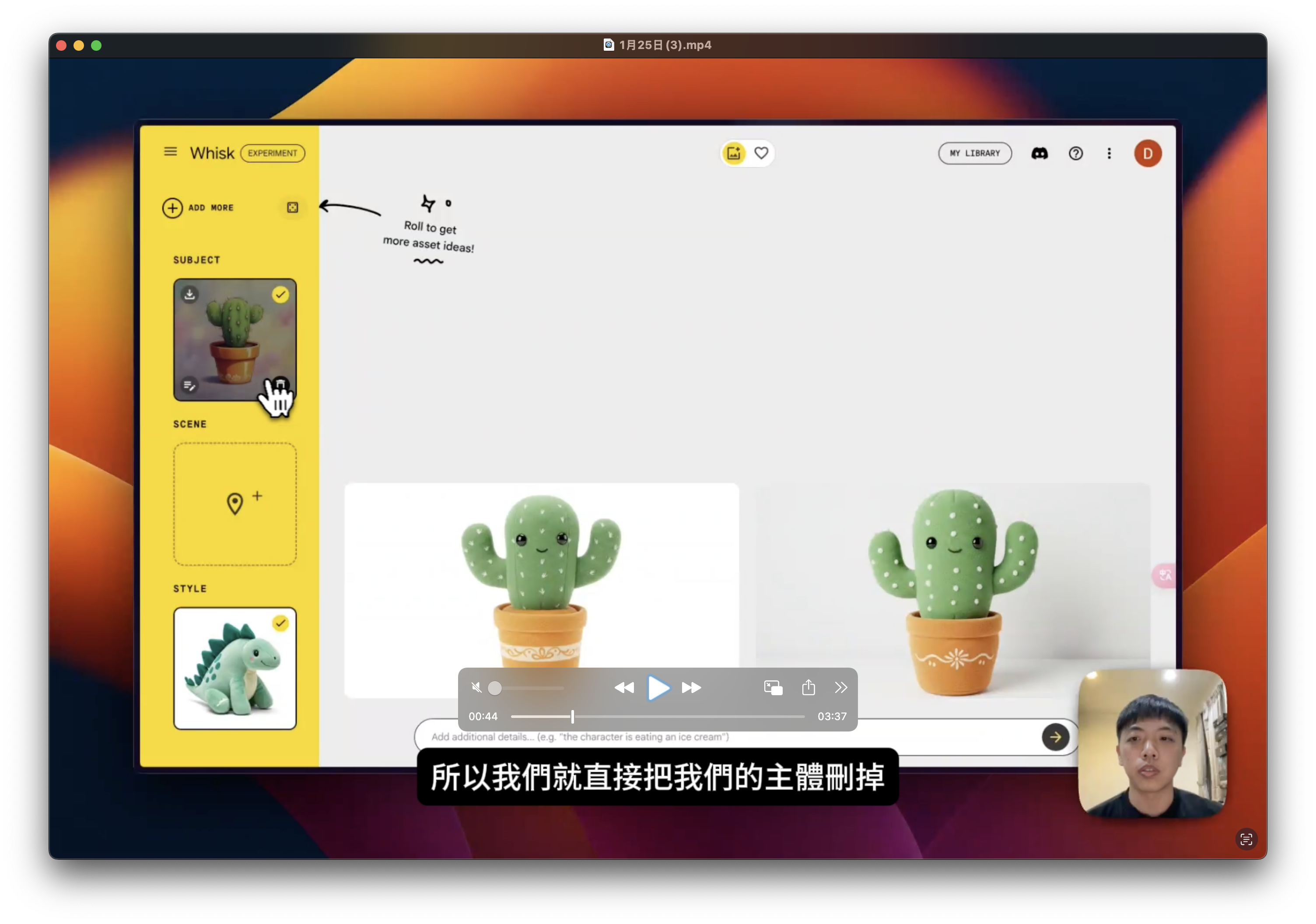Screen dimensions: 1316x924
Task: Click edit description icon on subject image
Action: [x=190, y=385]
